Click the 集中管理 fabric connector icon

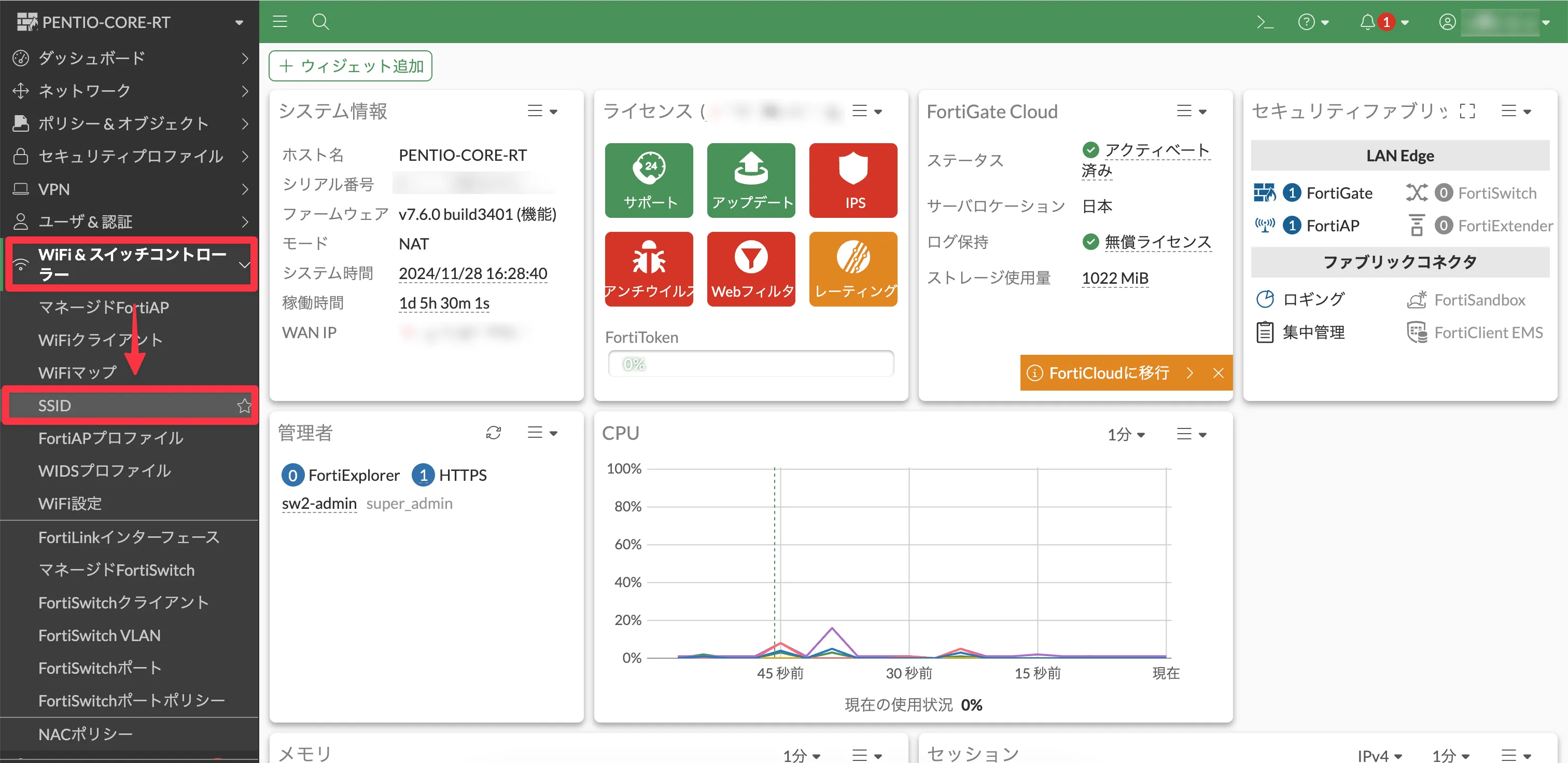pos(1265,332)
